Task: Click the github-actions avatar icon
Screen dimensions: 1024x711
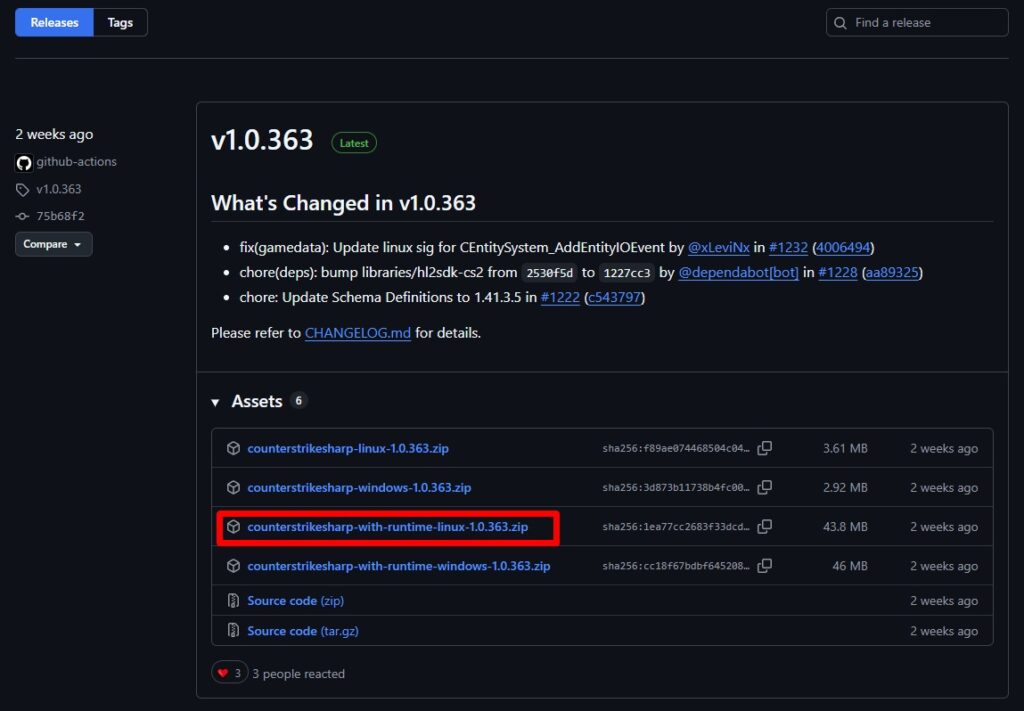Action: pyautogui.click(x=24, y=162)
